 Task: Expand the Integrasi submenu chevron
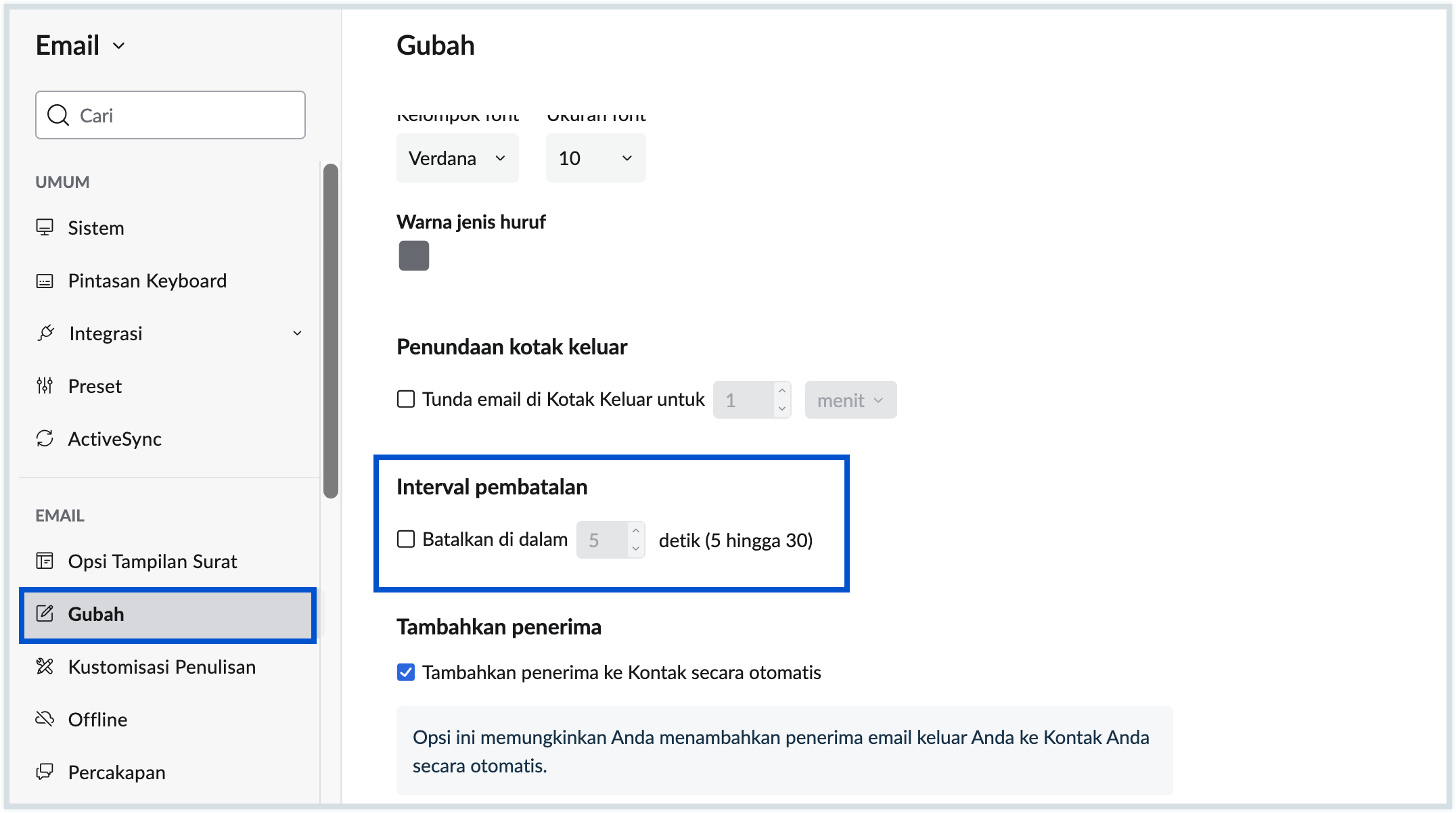[x=297, y=333]
